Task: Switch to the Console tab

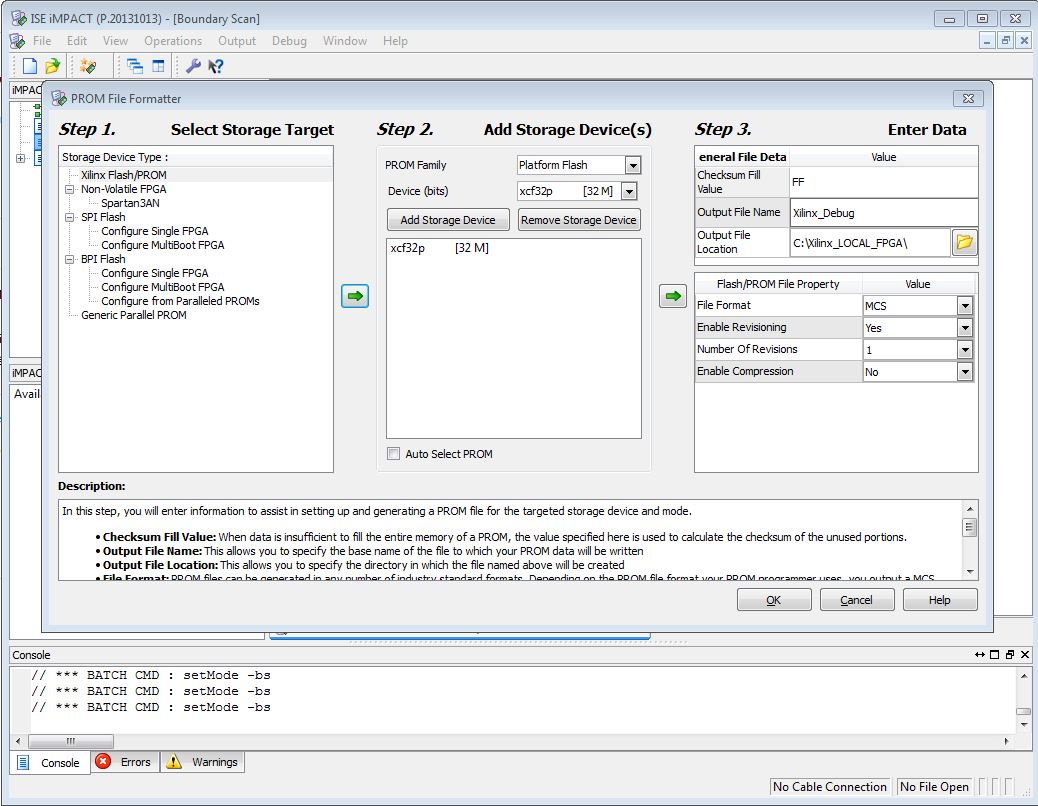Action: coord(49,762)
